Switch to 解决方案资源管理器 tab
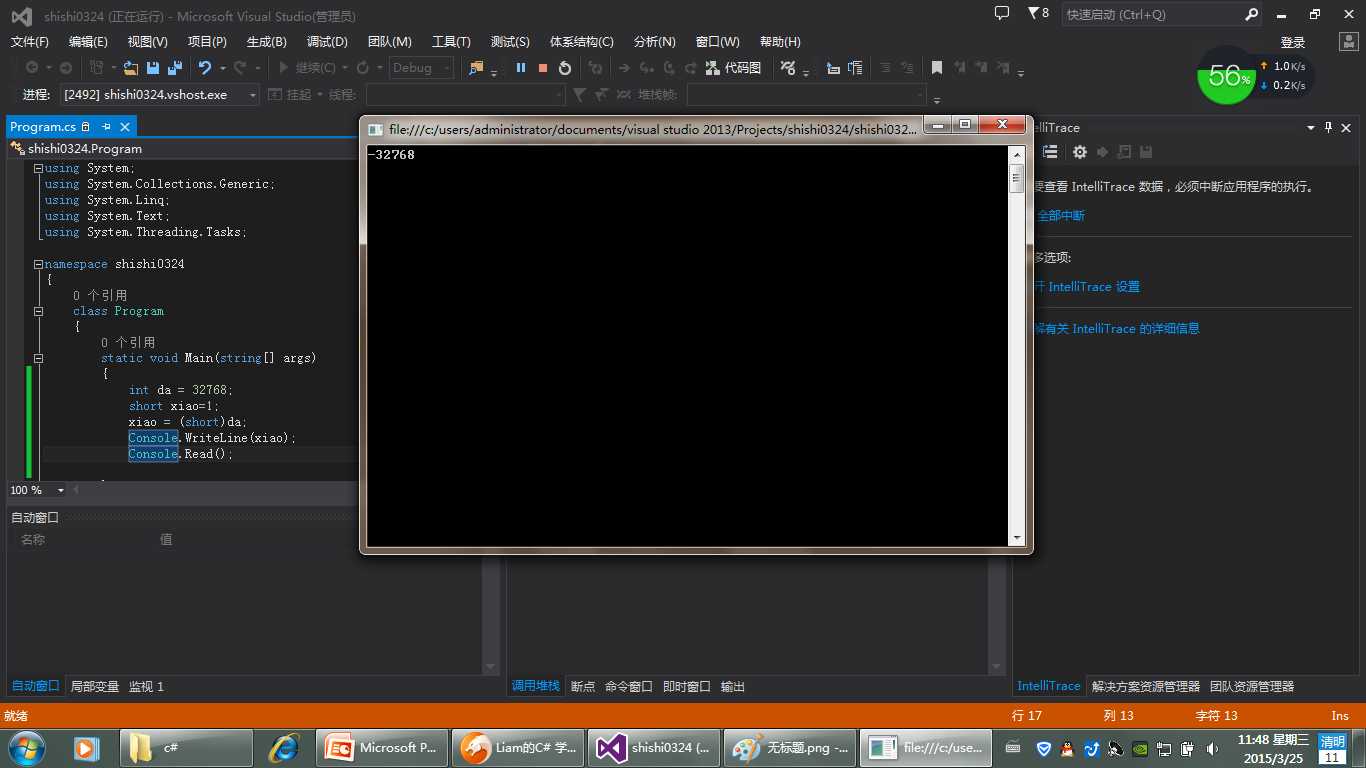This screenshot has width=1366, height=768. coord(1145,686)
